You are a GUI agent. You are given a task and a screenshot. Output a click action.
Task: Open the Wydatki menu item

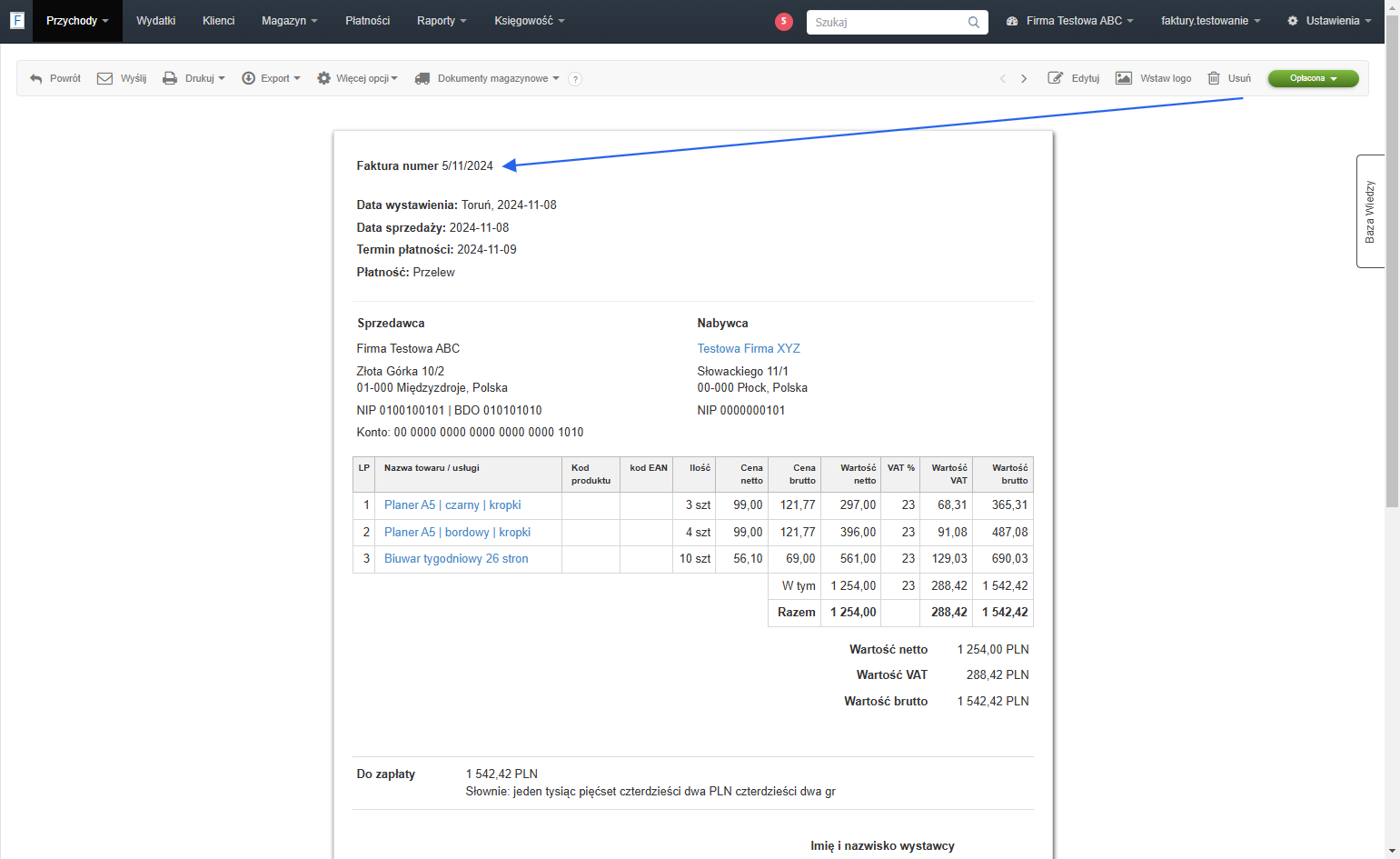click(156, 21)
